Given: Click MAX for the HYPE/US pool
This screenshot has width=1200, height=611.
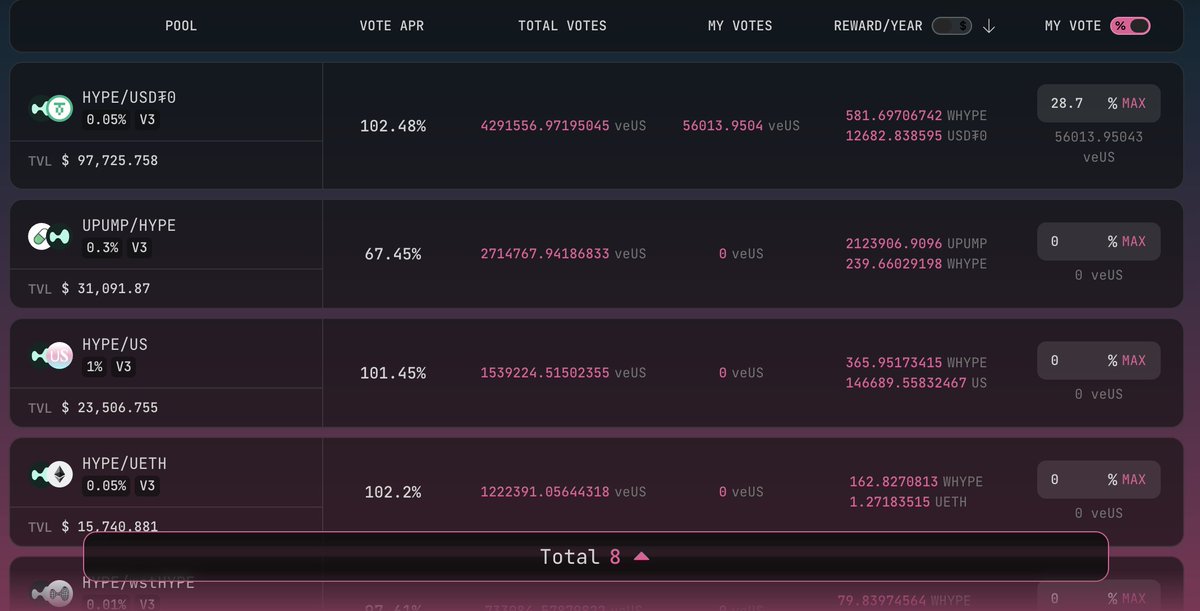Looking at the screenshot, I should 1134,360.
